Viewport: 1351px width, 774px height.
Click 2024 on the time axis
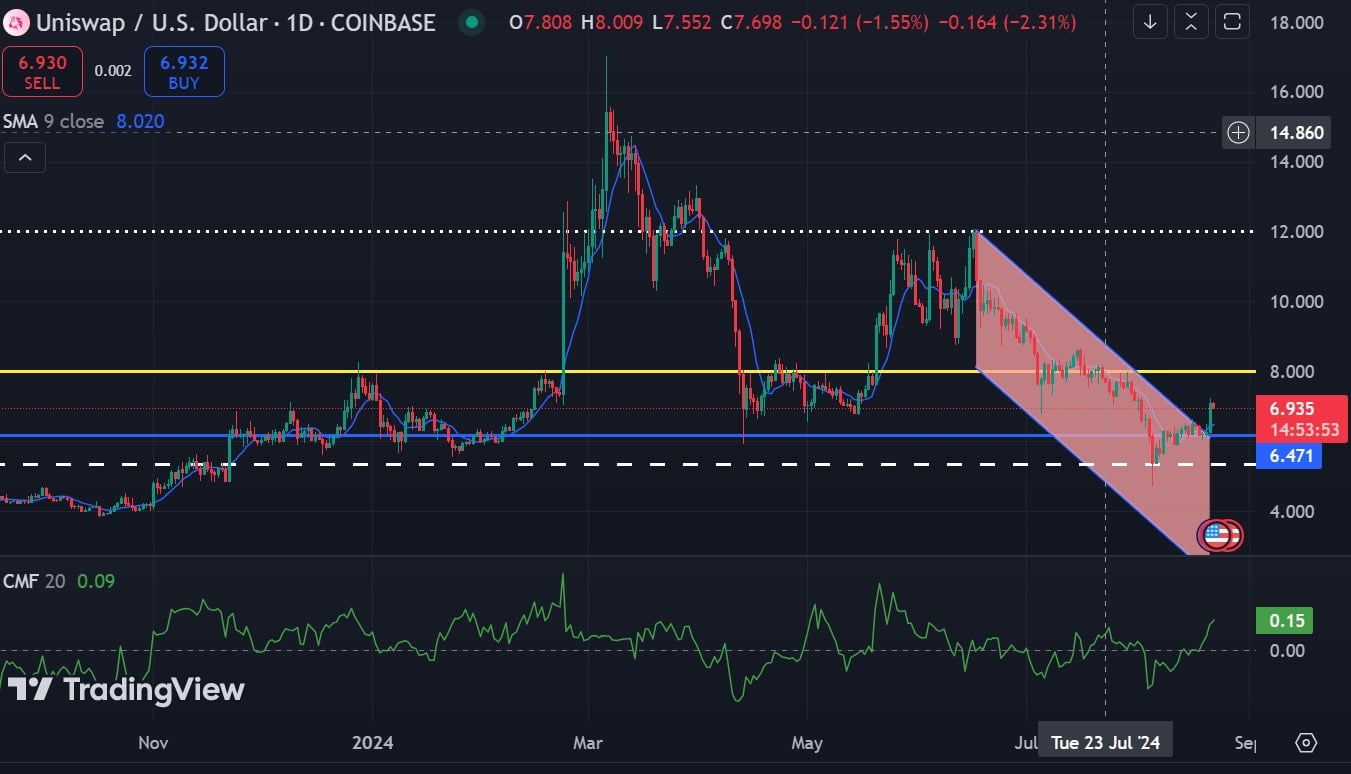[373, 743]
